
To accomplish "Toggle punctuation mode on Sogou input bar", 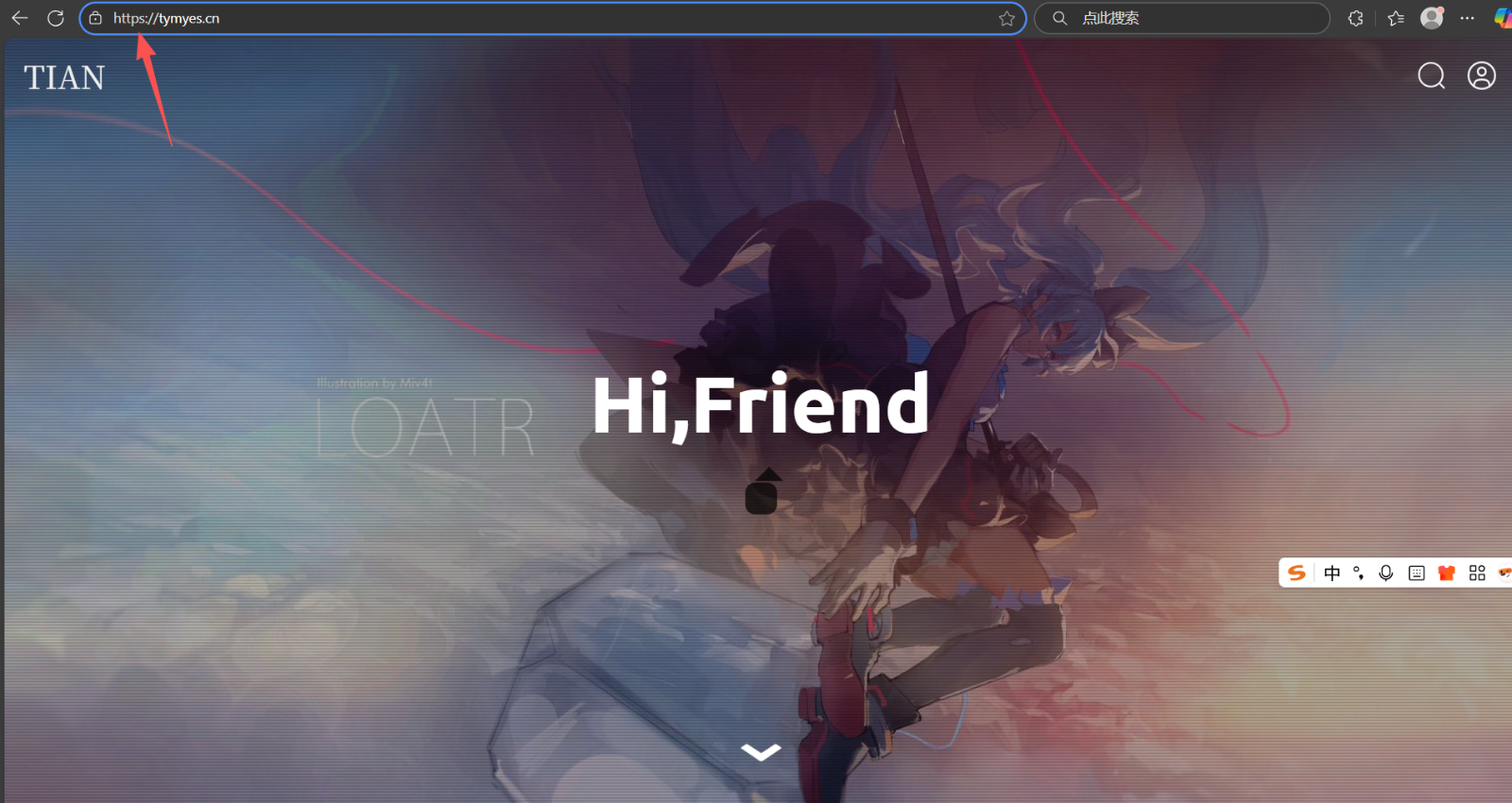I will tap(1359, 572).
